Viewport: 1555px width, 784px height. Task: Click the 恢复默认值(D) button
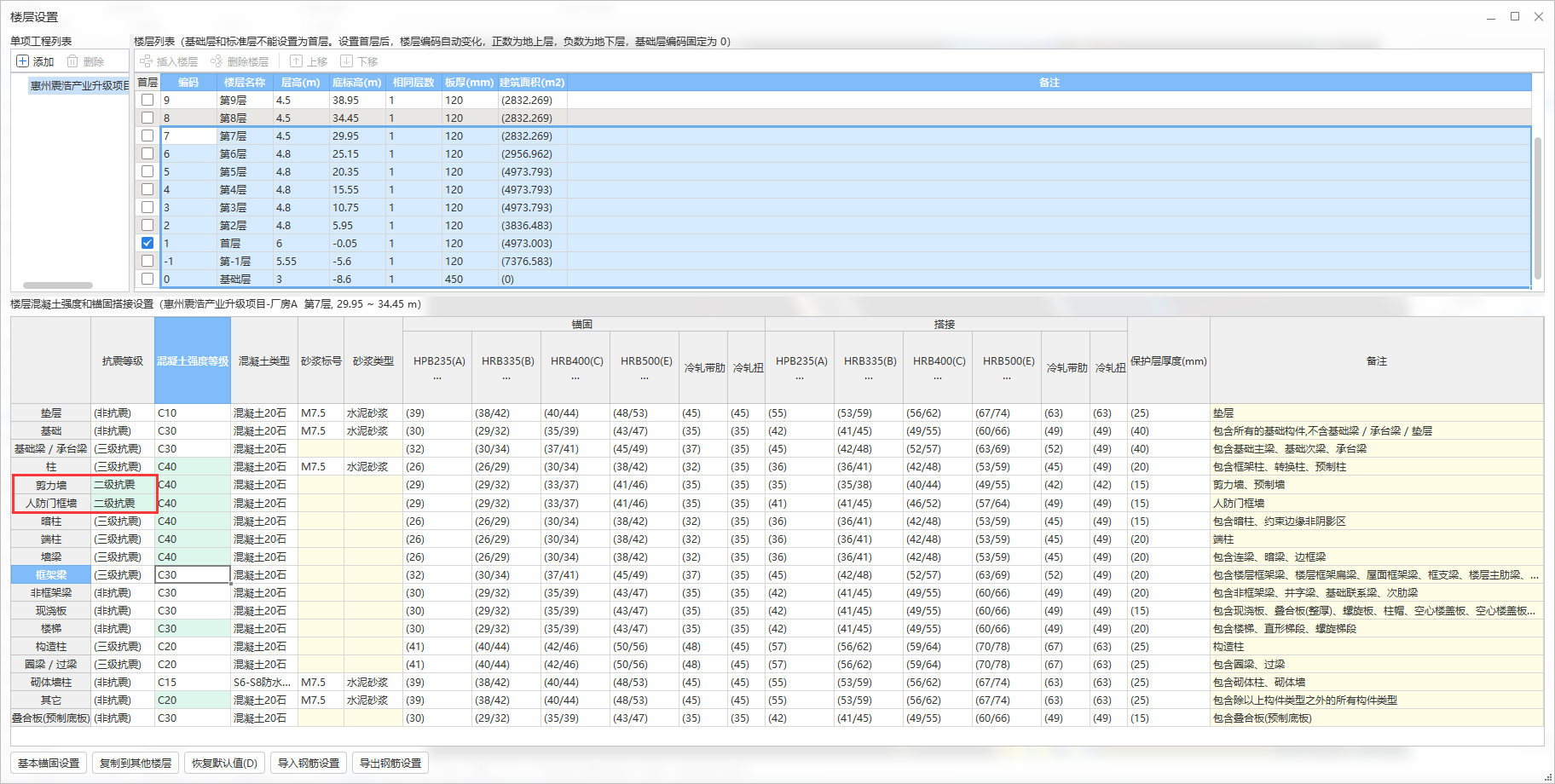(x=224, y=763)
